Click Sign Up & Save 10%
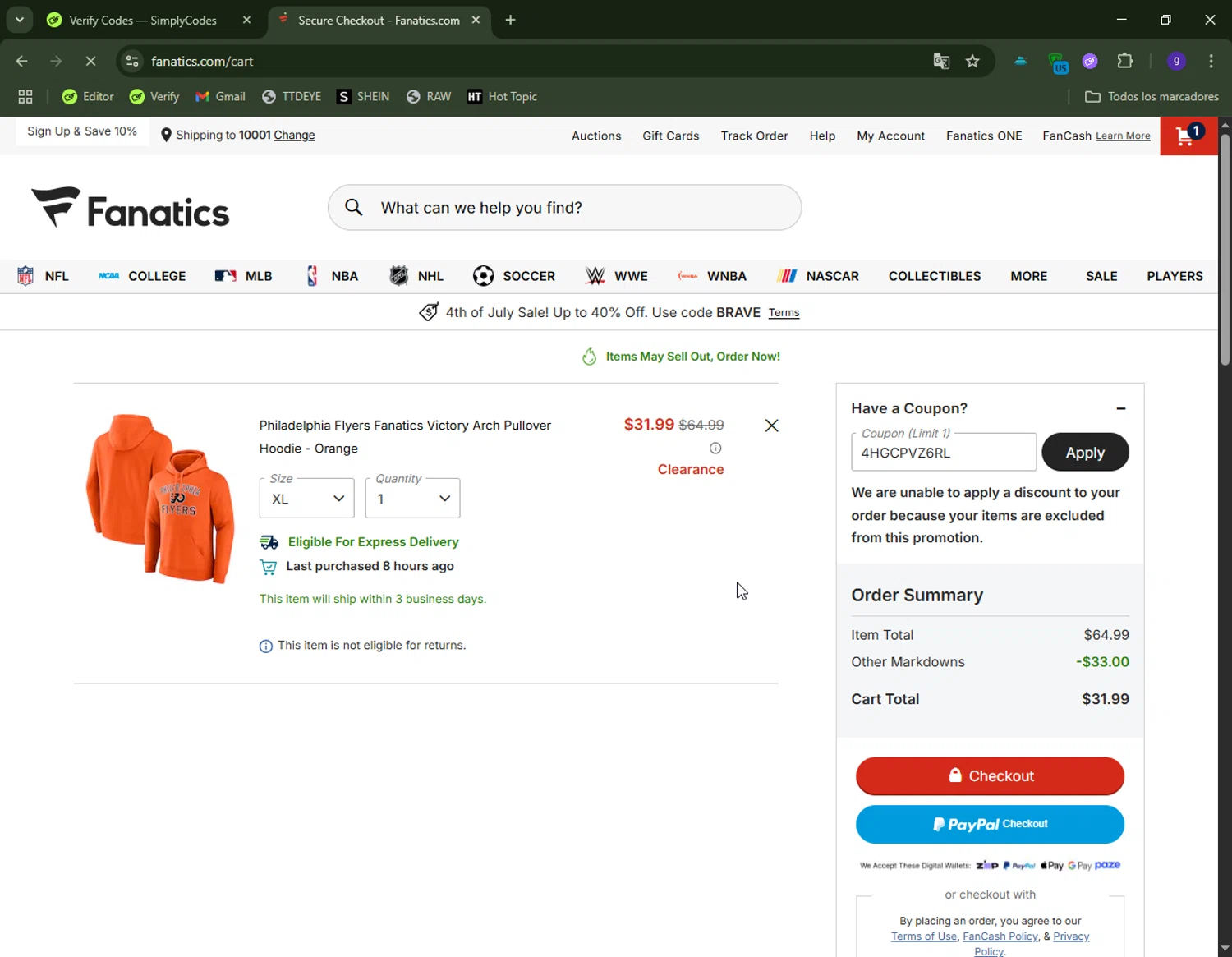 pyautogui.click(x=82, y=131)
